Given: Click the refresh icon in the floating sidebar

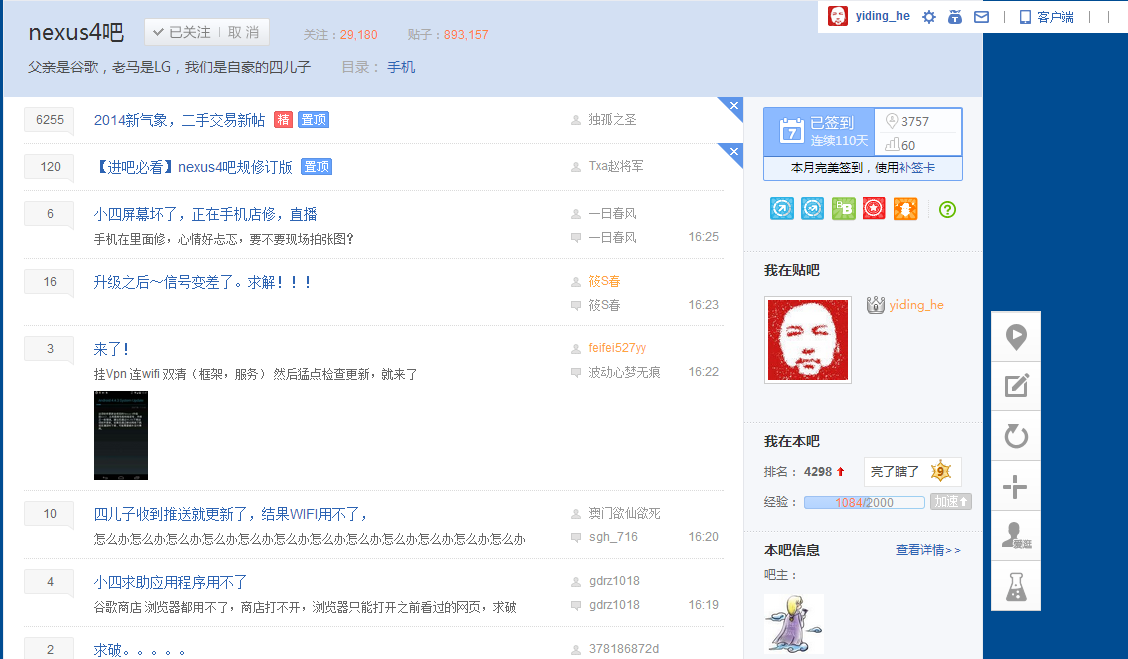Looking at the screenshot, I should (1016, 436).
